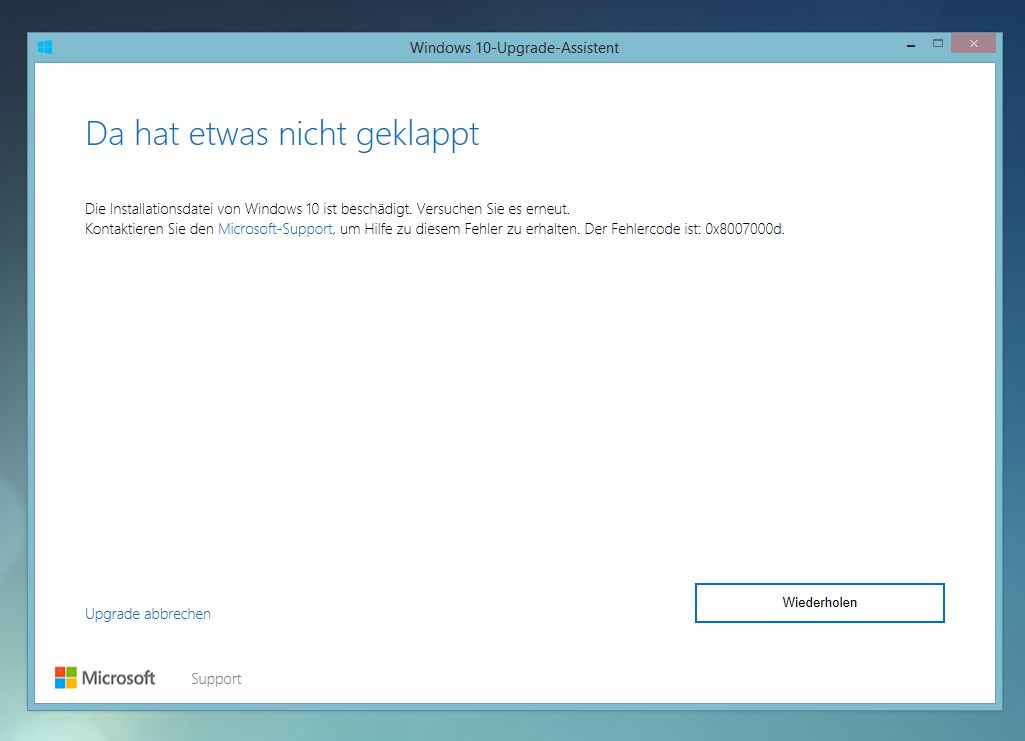This screenshot has width=1025, height=741.
Task: Maximize the Upgrade-Assistent window
Action: point(937,44)
